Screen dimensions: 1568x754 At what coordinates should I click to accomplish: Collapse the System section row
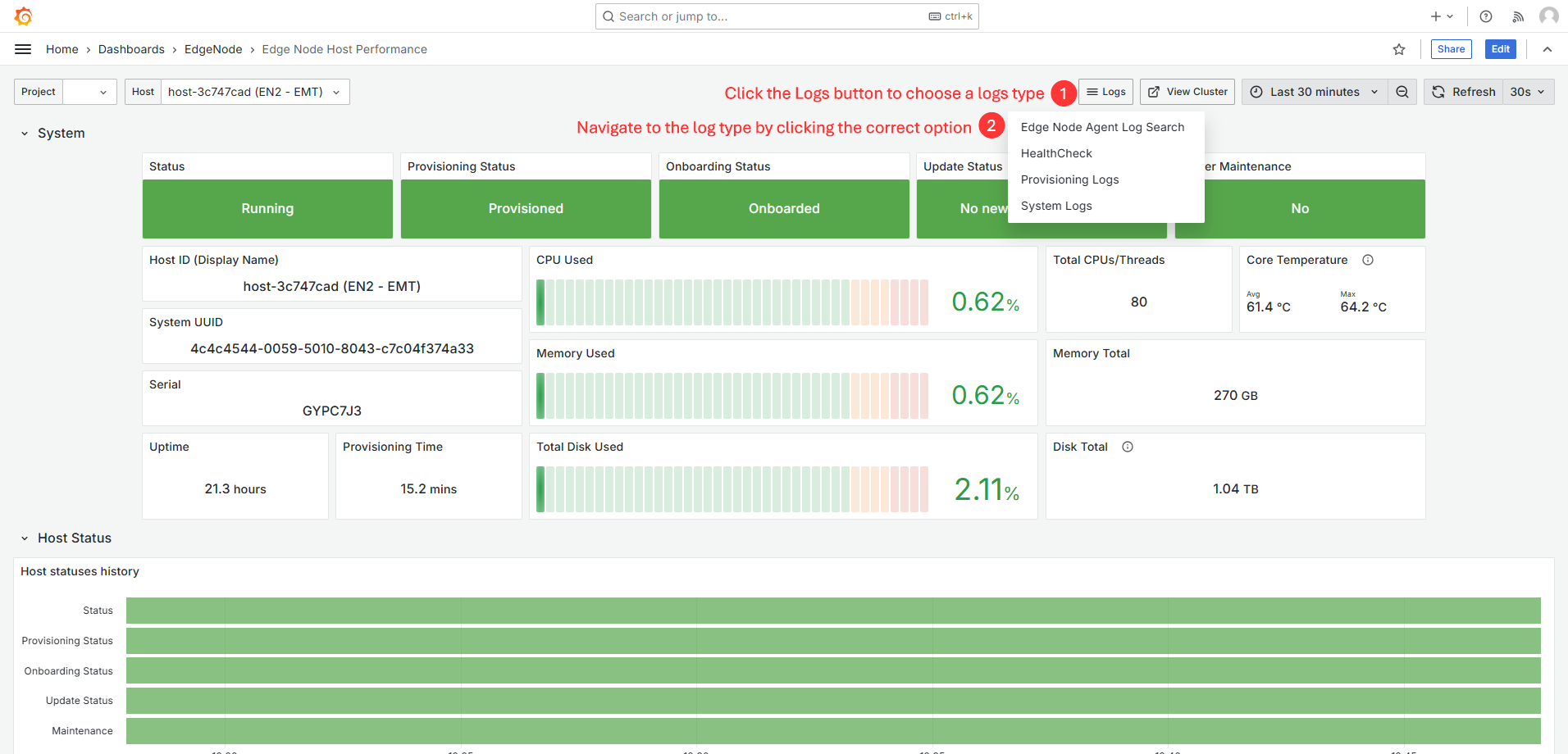coord(25,134)
